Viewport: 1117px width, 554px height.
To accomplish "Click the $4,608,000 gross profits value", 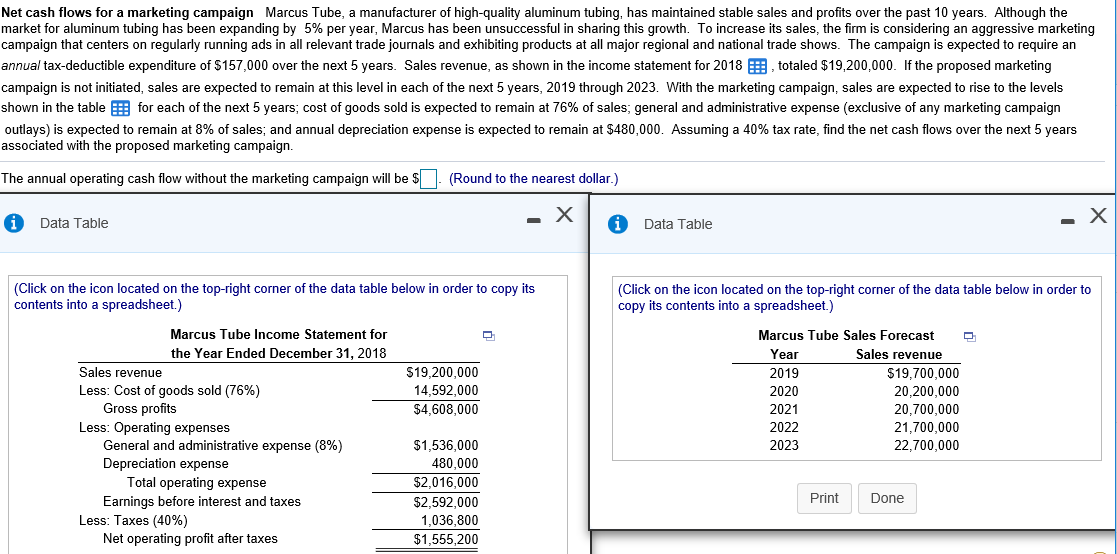I will 446,409.
